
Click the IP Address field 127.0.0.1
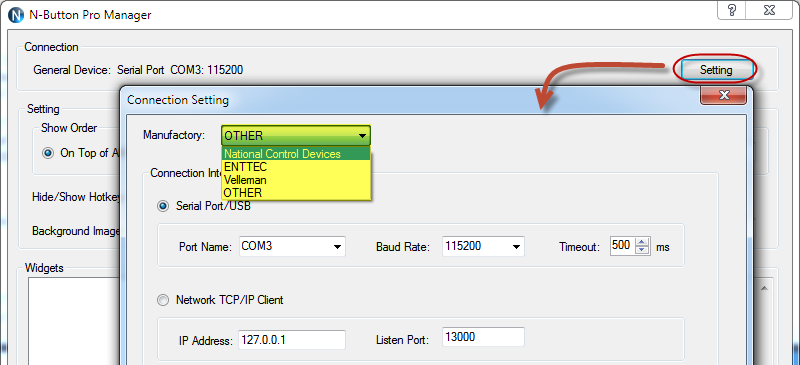(x=292, y=340)
